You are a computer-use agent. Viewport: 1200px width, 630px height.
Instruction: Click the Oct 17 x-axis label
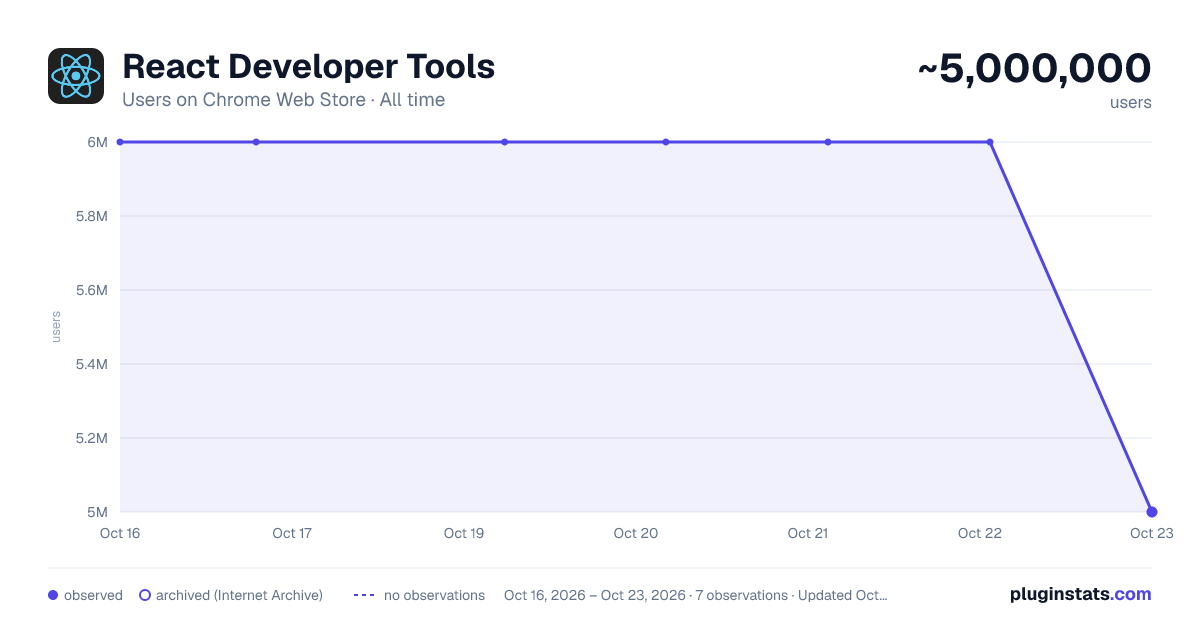(x=292, y=533)
